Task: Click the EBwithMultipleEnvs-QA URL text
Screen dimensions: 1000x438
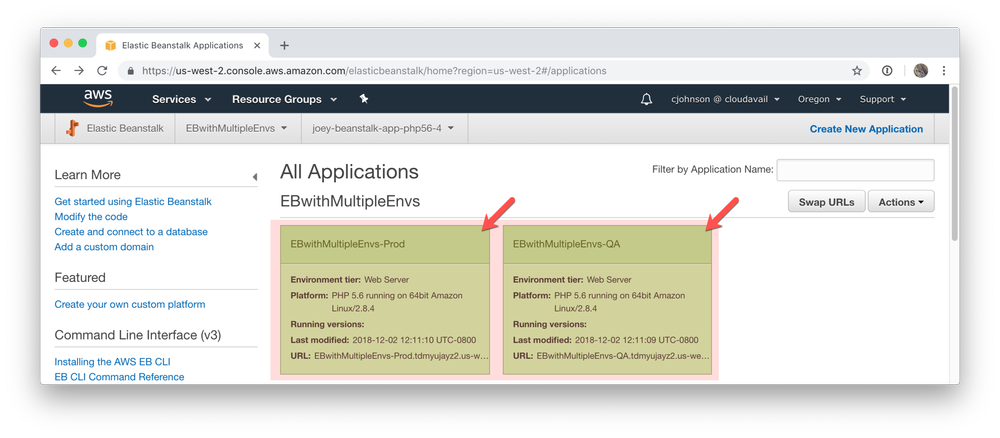Action: [x=623, y=355]
